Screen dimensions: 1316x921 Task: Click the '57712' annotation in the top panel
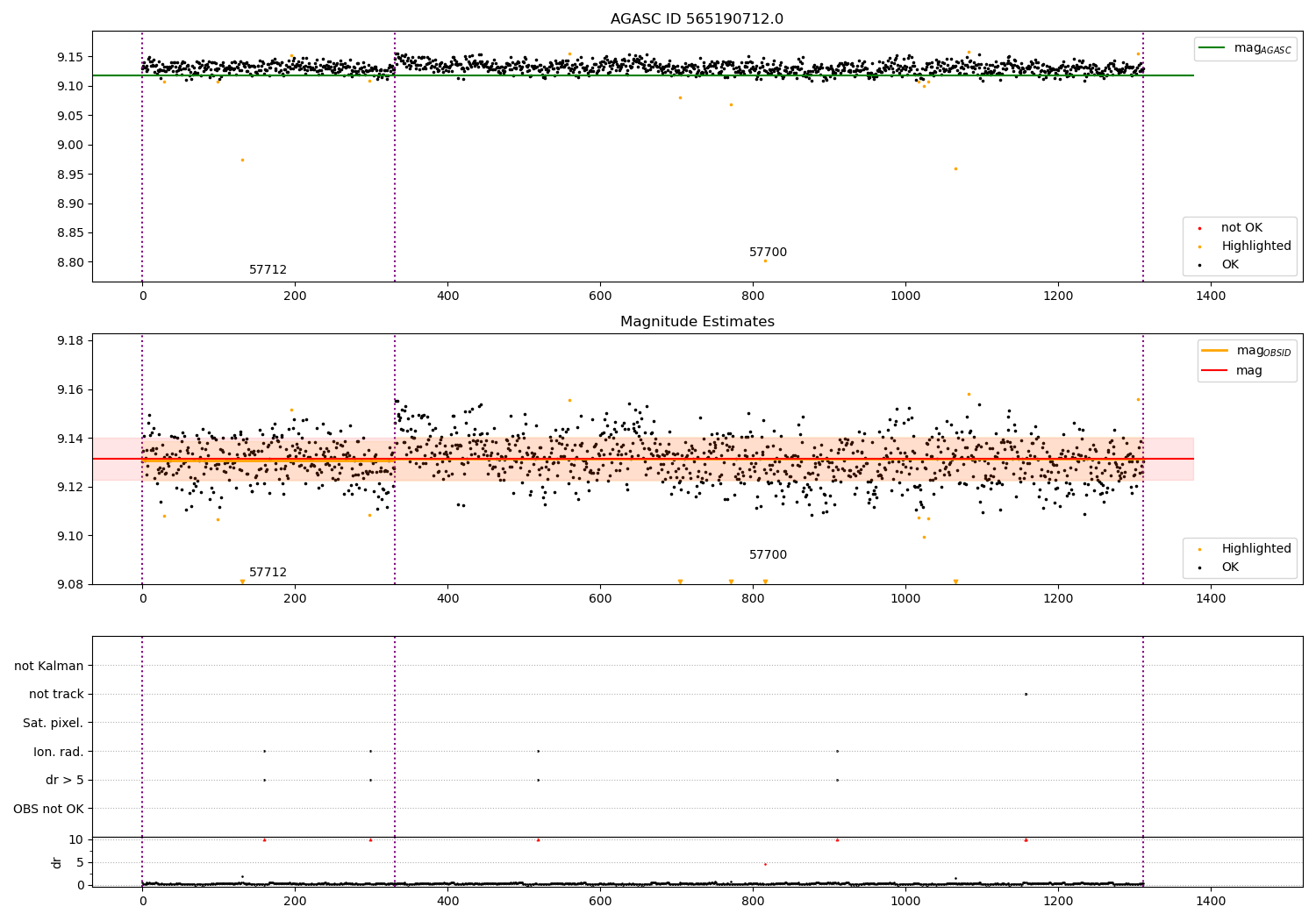coord(268,270)
